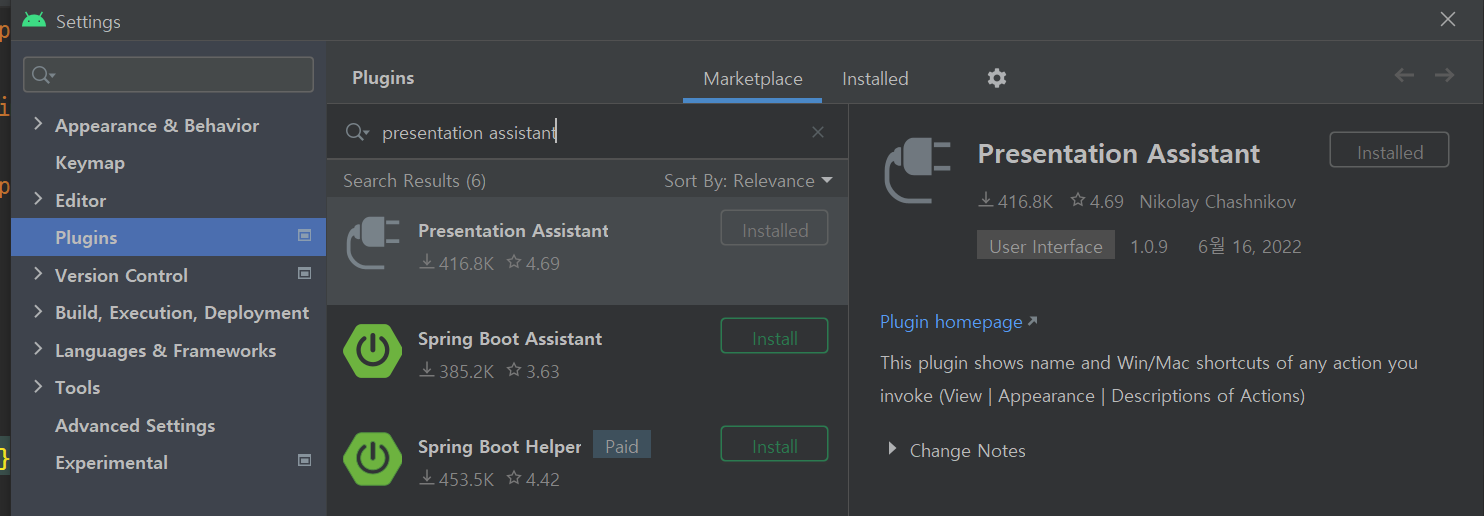Expand the Version Control node
The image size is (1484, 516).
point(38,274)
